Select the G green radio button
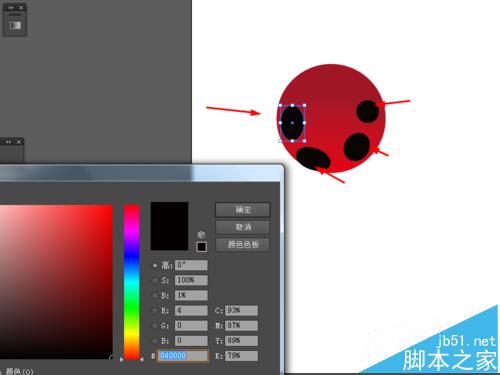500x375 pixels. 155,326
